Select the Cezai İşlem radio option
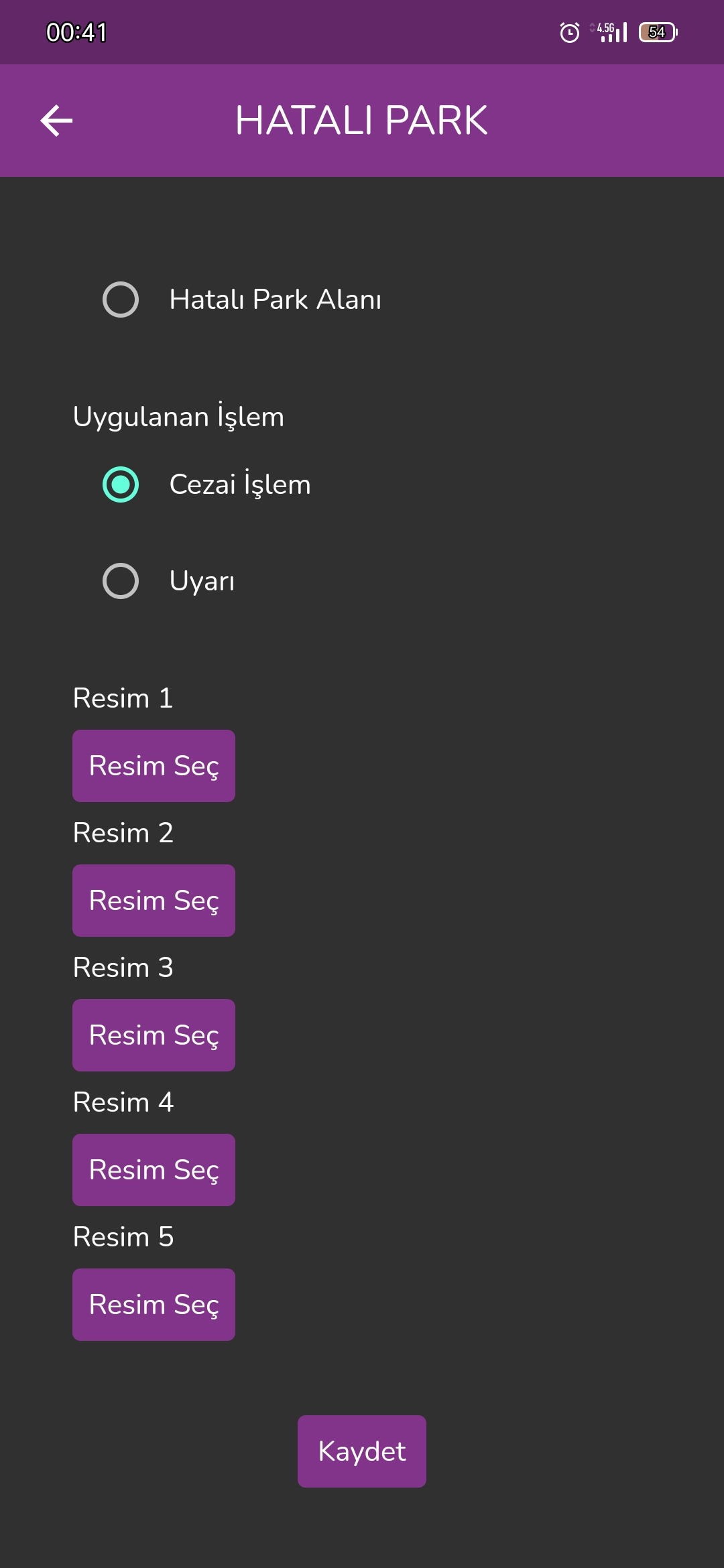724x1568 pixels. pos(121,484)
